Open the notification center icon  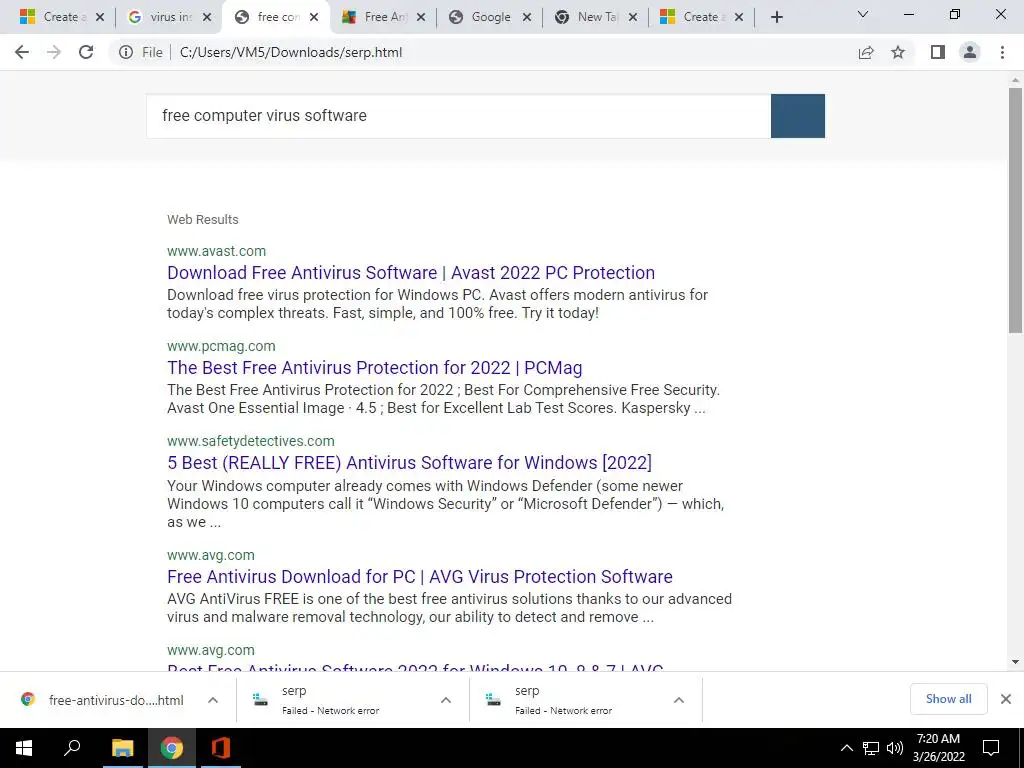pyautogui.click(x=991, y=748)
